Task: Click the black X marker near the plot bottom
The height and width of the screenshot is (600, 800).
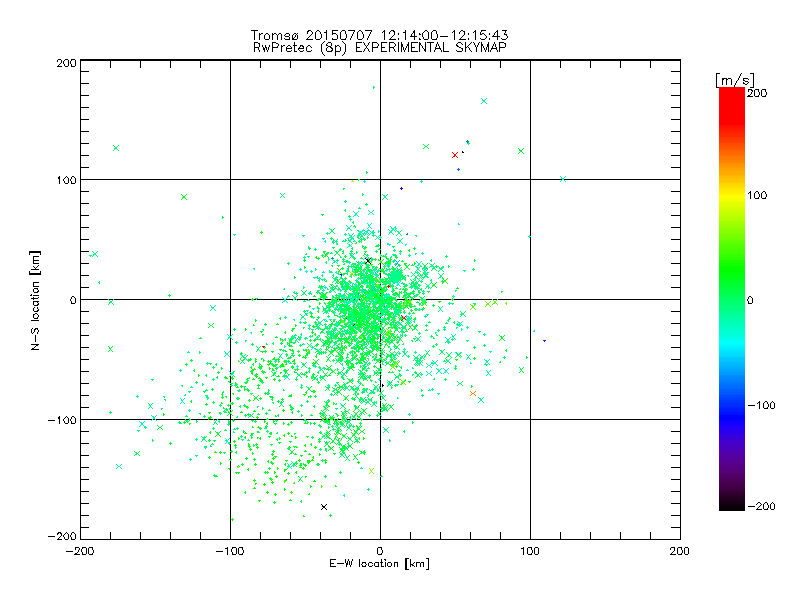Action: coord(323,507)
